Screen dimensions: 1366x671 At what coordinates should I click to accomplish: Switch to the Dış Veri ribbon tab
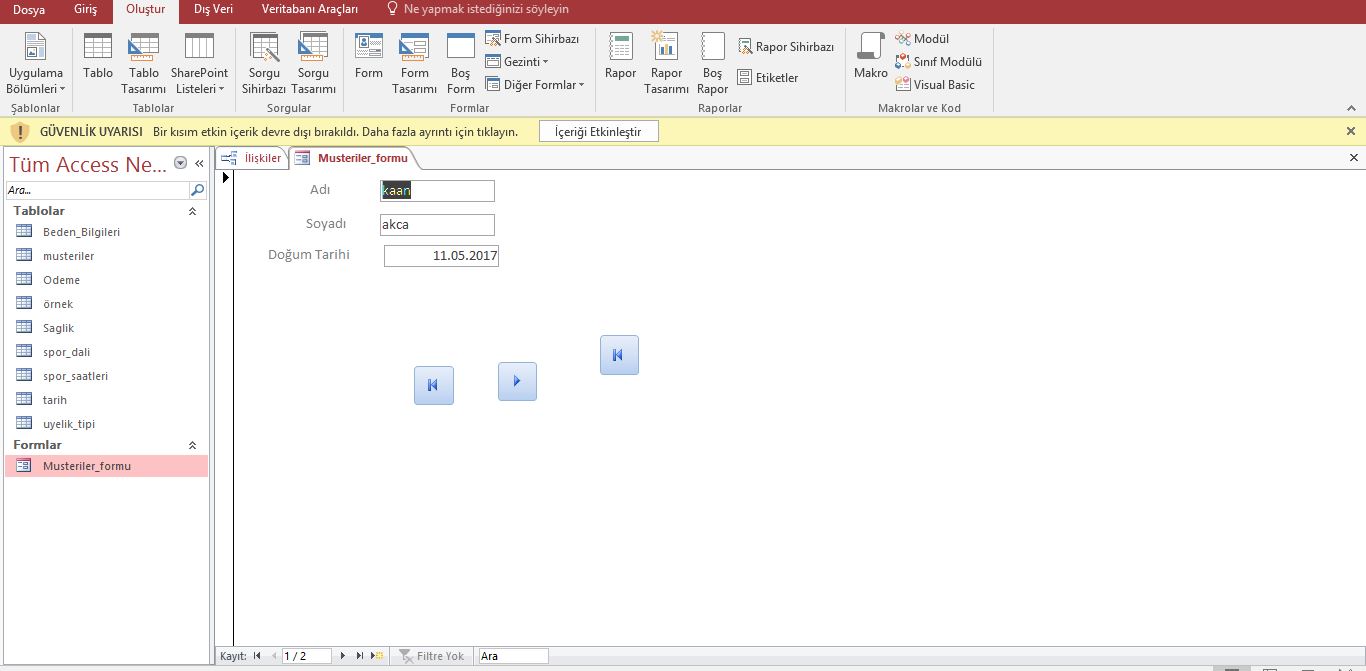pos(213,9)
